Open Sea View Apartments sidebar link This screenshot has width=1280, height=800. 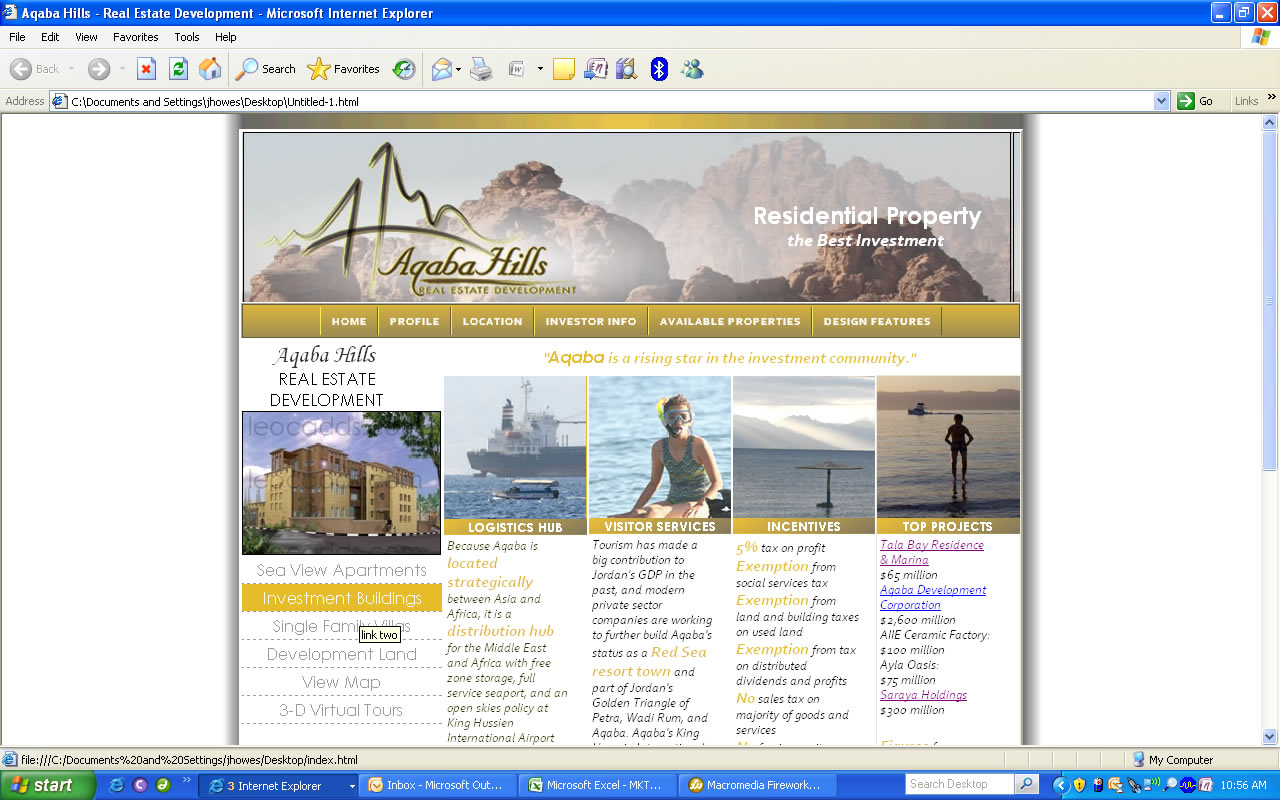click(342, 570)
